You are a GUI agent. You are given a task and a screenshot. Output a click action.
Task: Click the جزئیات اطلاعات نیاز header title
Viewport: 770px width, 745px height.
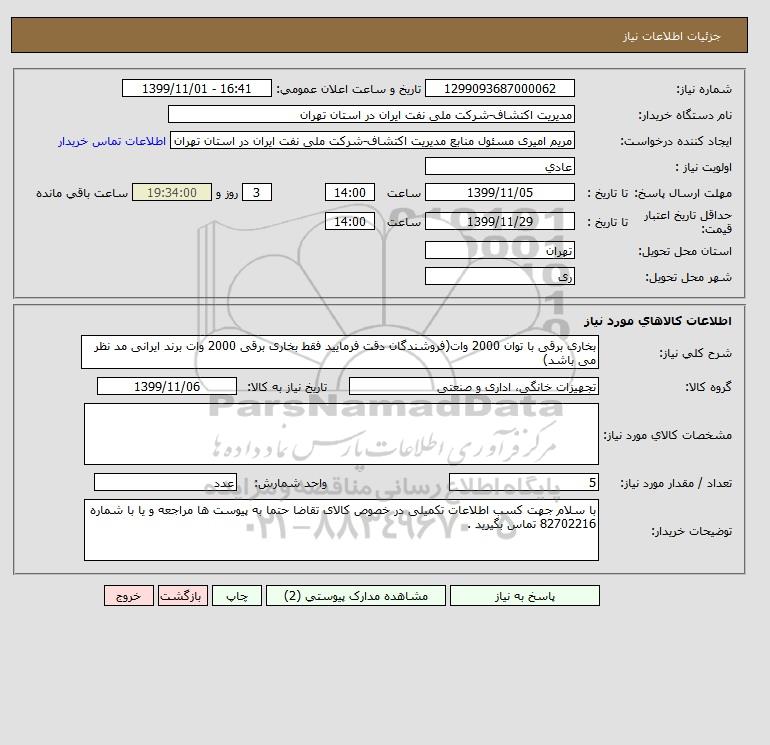(671, 37)
